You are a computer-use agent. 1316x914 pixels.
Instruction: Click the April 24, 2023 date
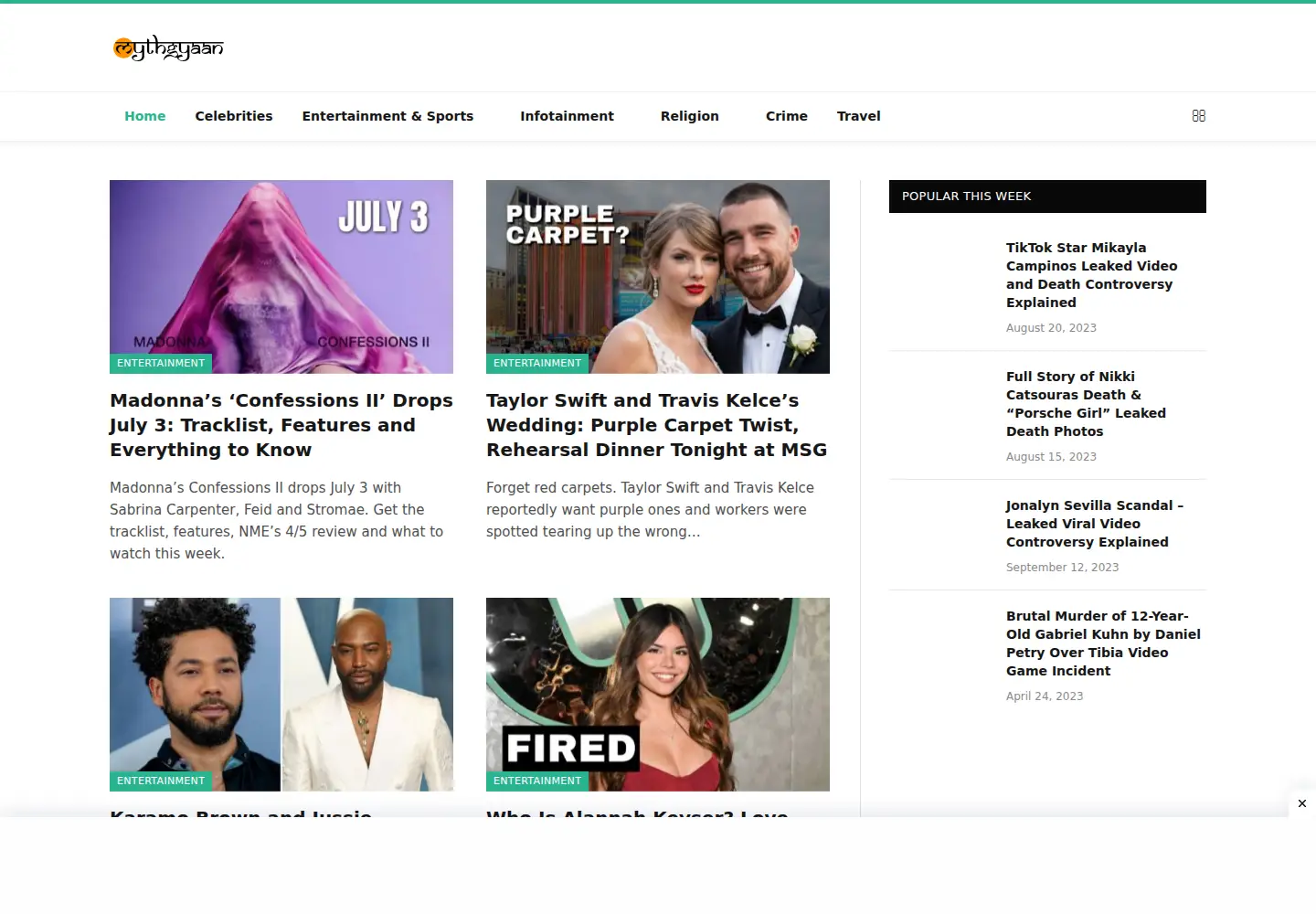(x=1045, y=696)
